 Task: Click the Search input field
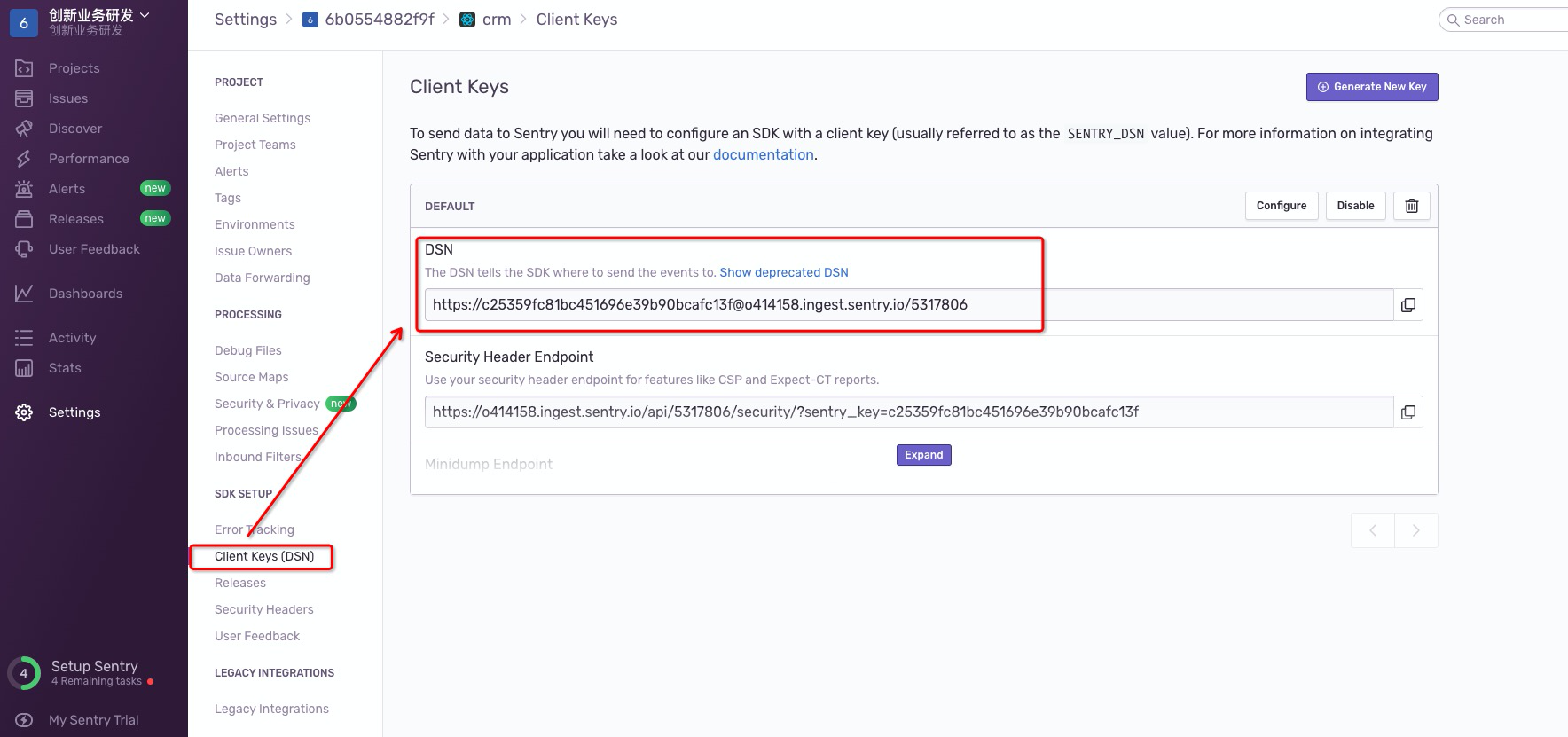(x=1508, y=20)
